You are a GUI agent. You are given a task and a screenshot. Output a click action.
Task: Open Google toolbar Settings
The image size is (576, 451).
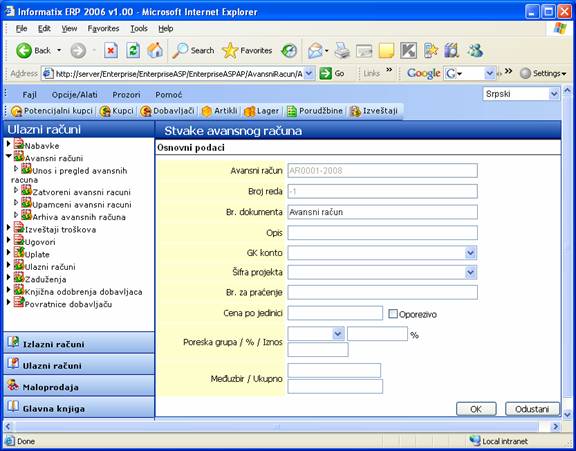543,73
